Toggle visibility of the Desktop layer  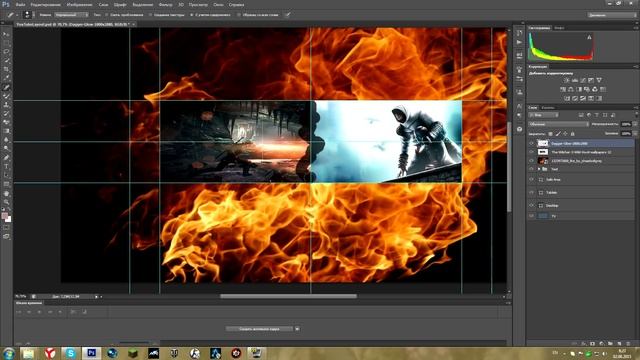531,205
